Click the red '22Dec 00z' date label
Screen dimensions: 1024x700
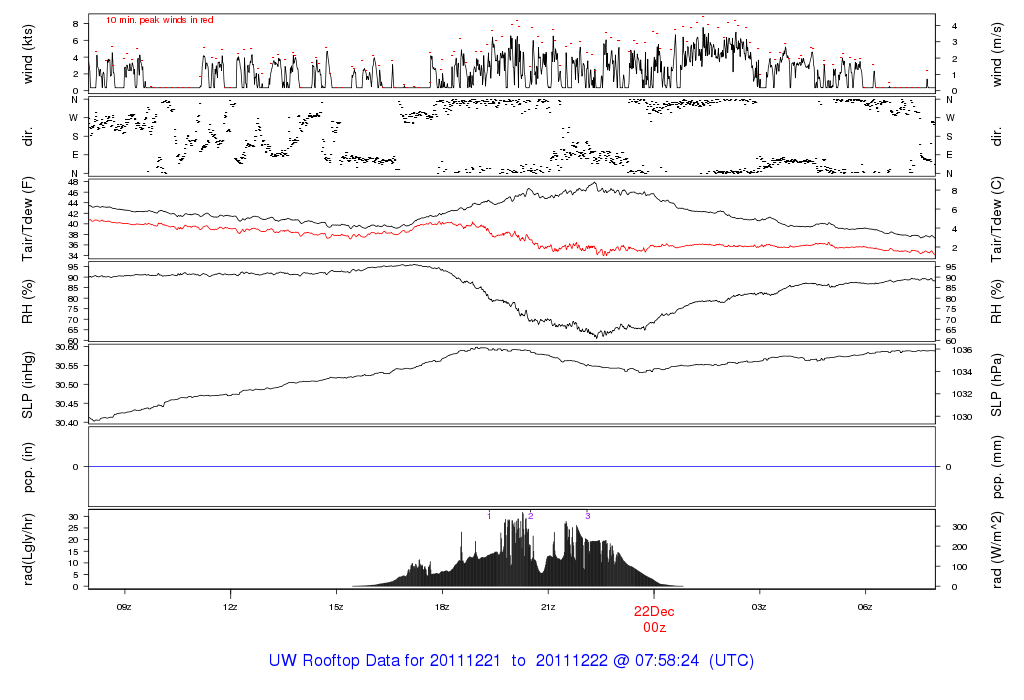(x=654, y=617)
